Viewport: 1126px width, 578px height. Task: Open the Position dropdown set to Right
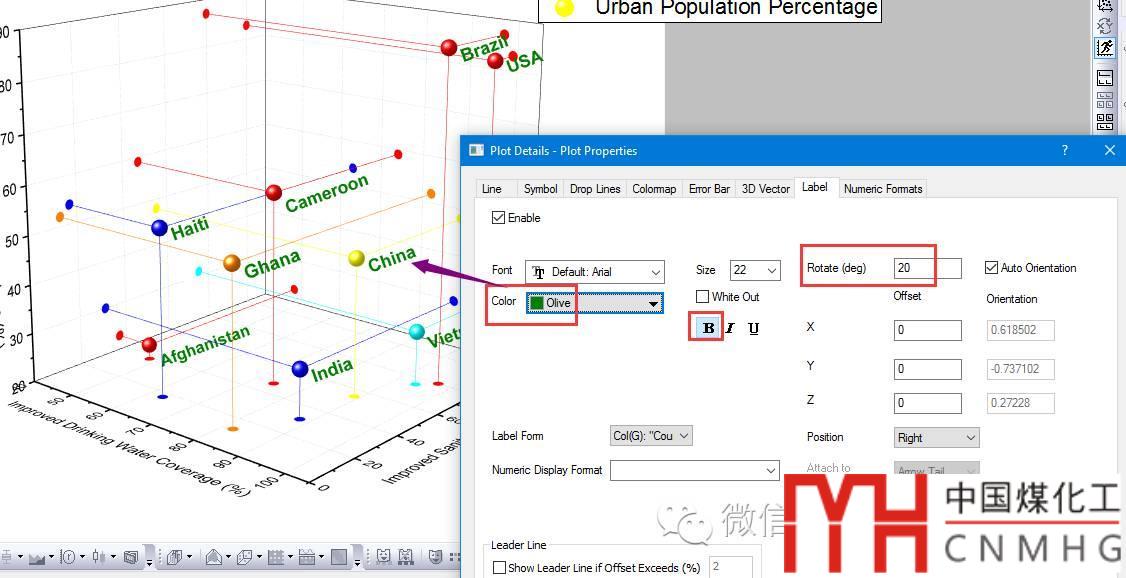[x=937, y=438]
